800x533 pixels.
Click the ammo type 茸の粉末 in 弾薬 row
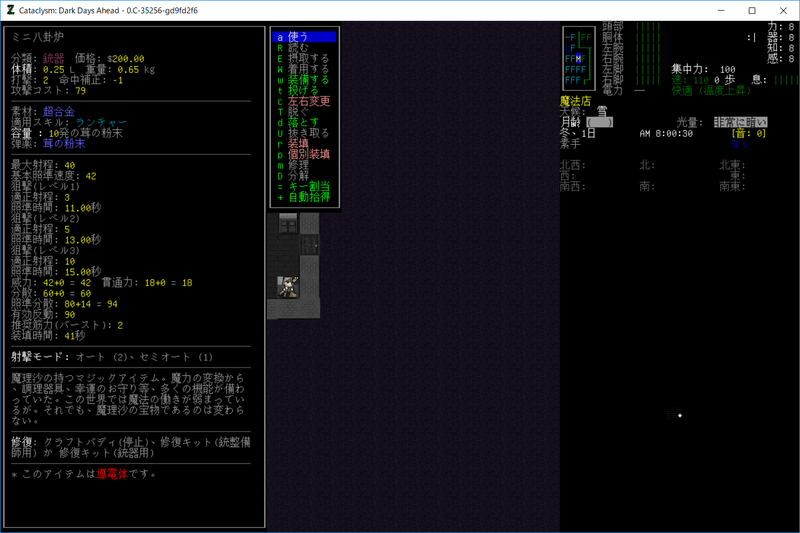pyautogui.click(x=64, y=144)
